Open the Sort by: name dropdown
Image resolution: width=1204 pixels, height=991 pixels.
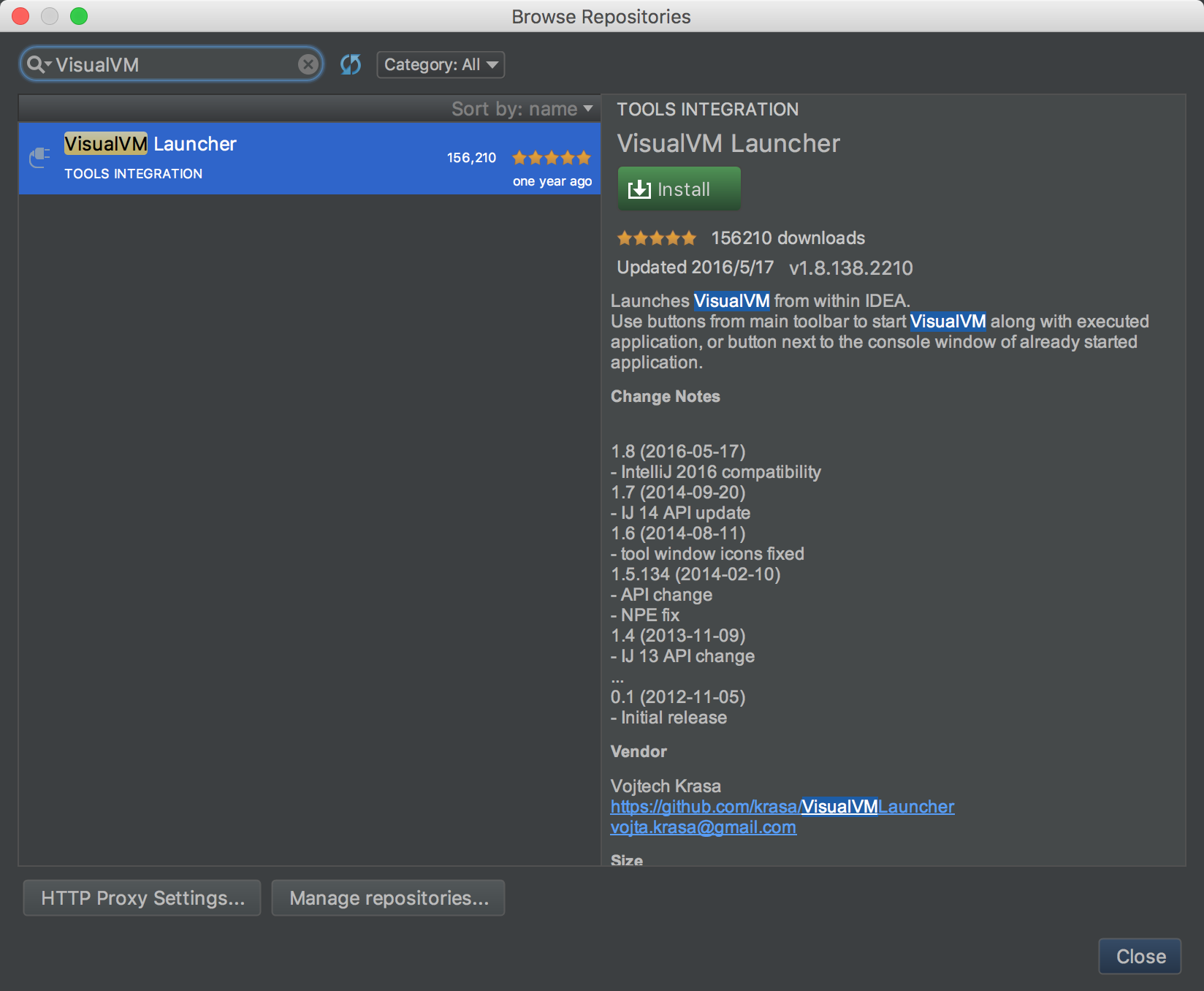522,109
